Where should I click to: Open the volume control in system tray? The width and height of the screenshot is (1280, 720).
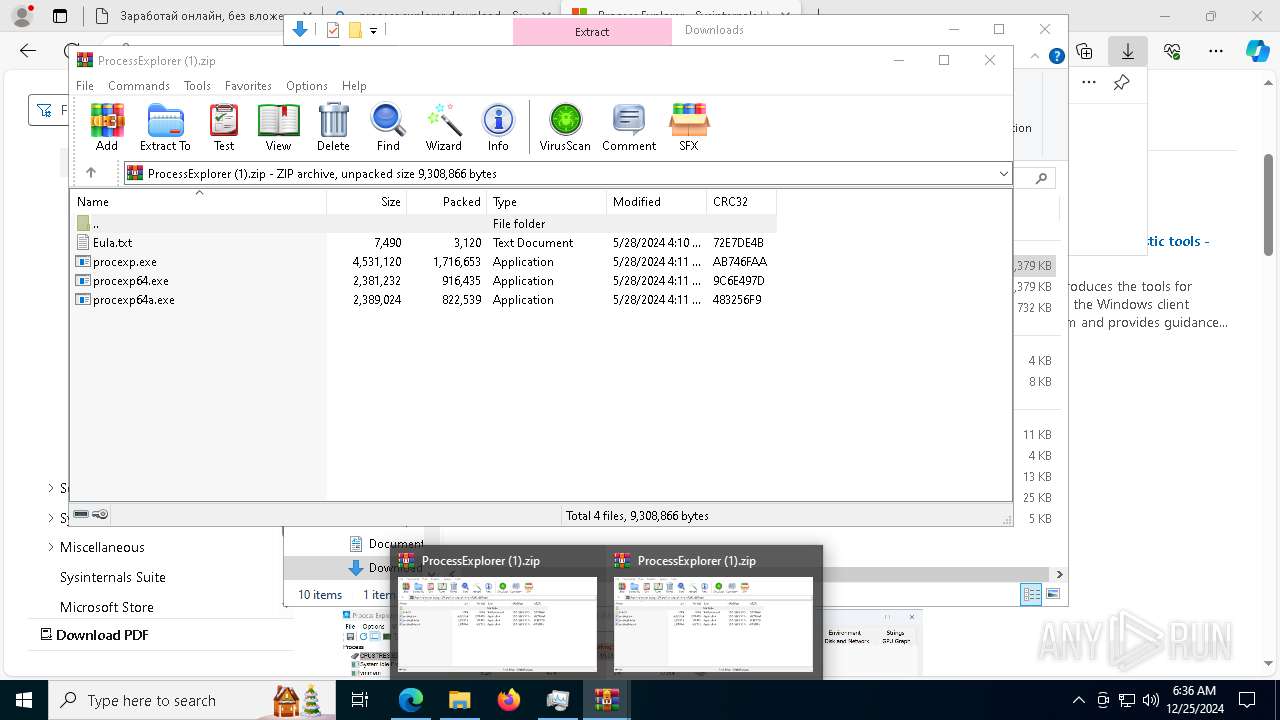click(x=1151, y=700)
